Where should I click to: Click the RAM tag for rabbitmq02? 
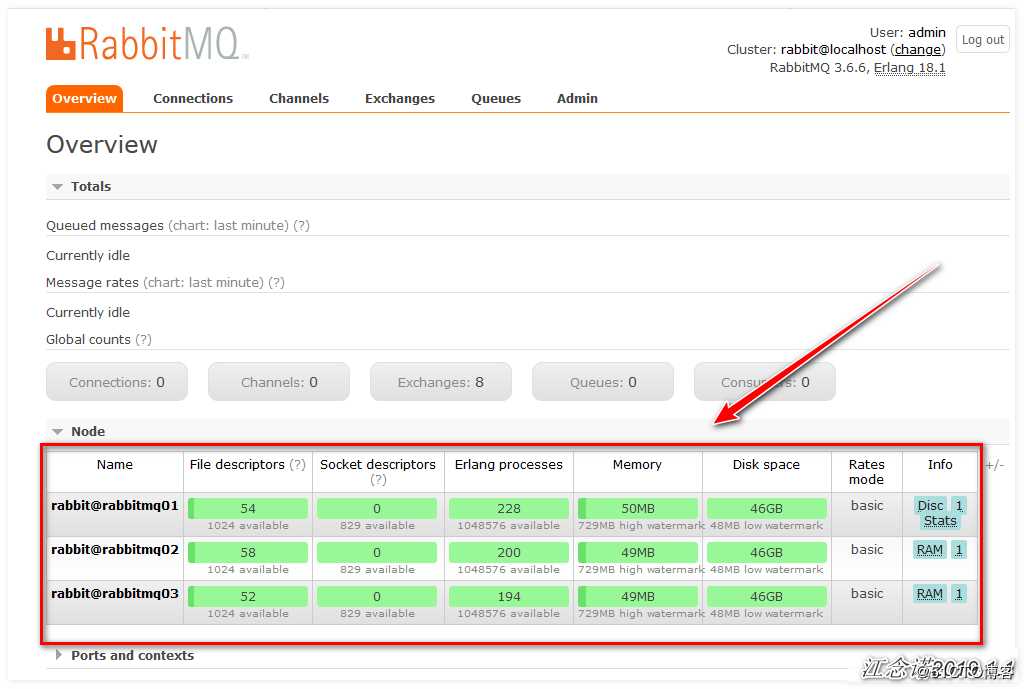(x=929, y=550)
